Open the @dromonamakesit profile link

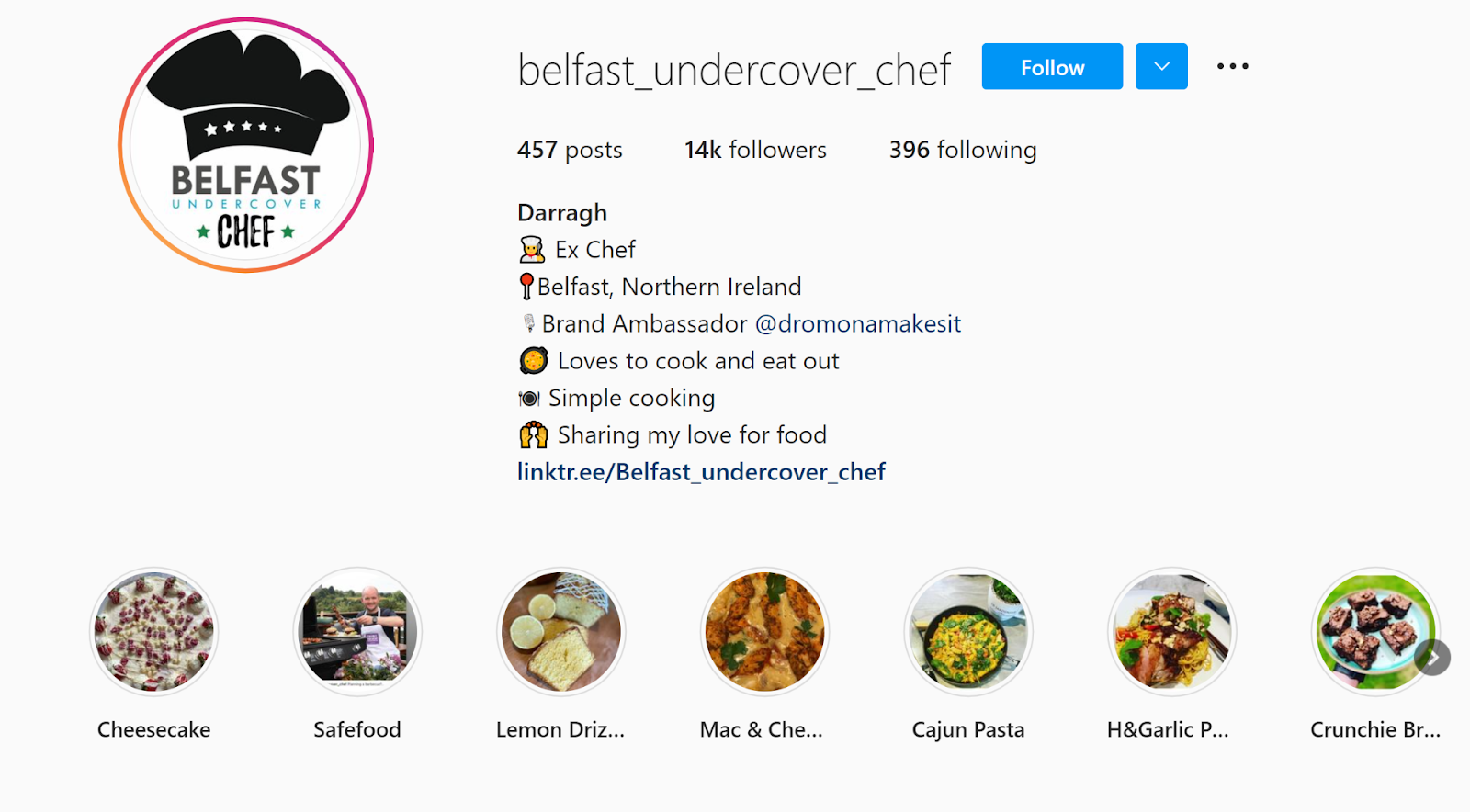click(x=858, y=324)
